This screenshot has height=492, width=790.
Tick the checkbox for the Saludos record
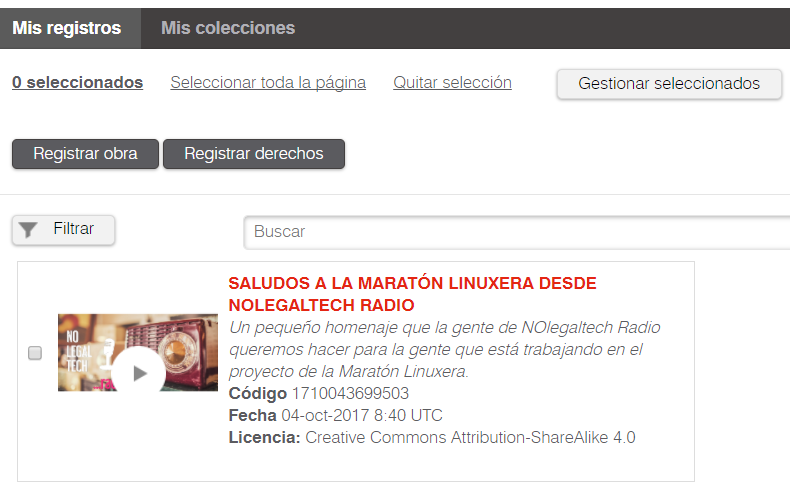pyautogui.click(x=35, y=353)
